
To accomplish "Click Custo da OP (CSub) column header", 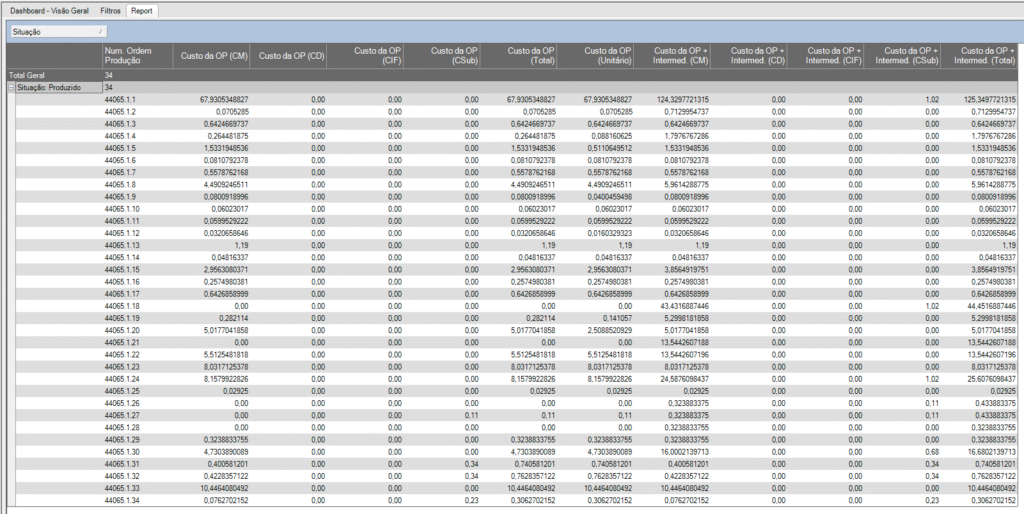I will (x=444, y=56).
